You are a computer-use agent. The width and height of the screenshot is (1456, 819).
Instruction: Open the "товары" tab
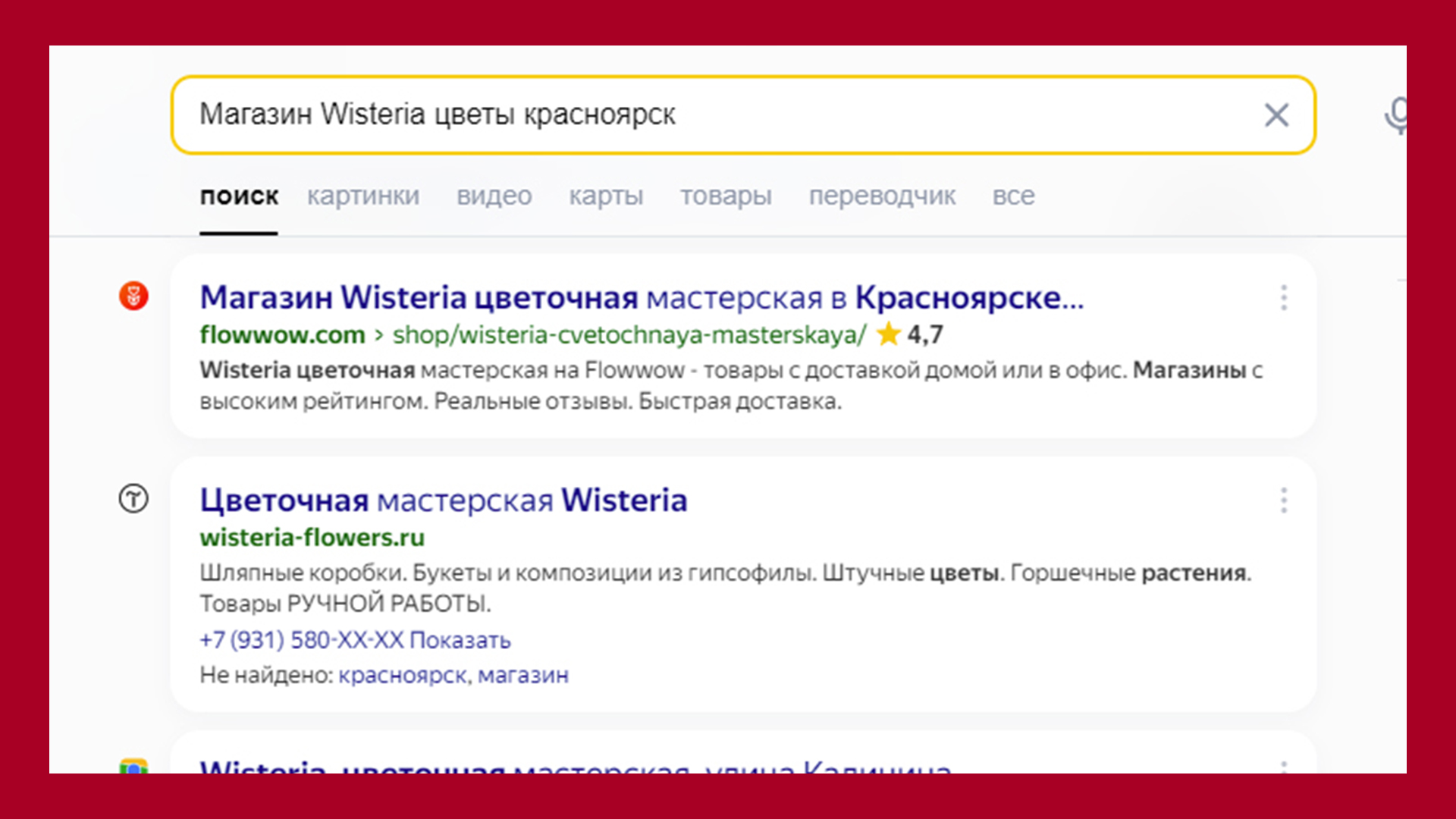tap(726, 196)
